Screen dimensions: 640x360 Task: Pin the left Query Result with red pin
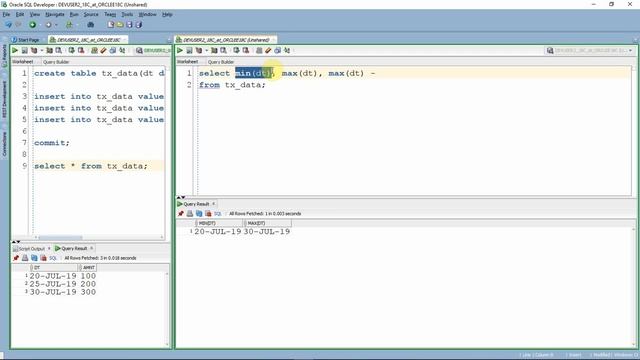click(16, 258)
